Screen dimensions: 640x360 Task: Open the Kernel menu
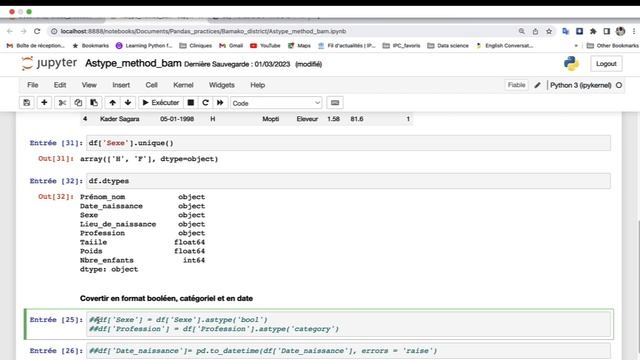(x=183, y=85)
